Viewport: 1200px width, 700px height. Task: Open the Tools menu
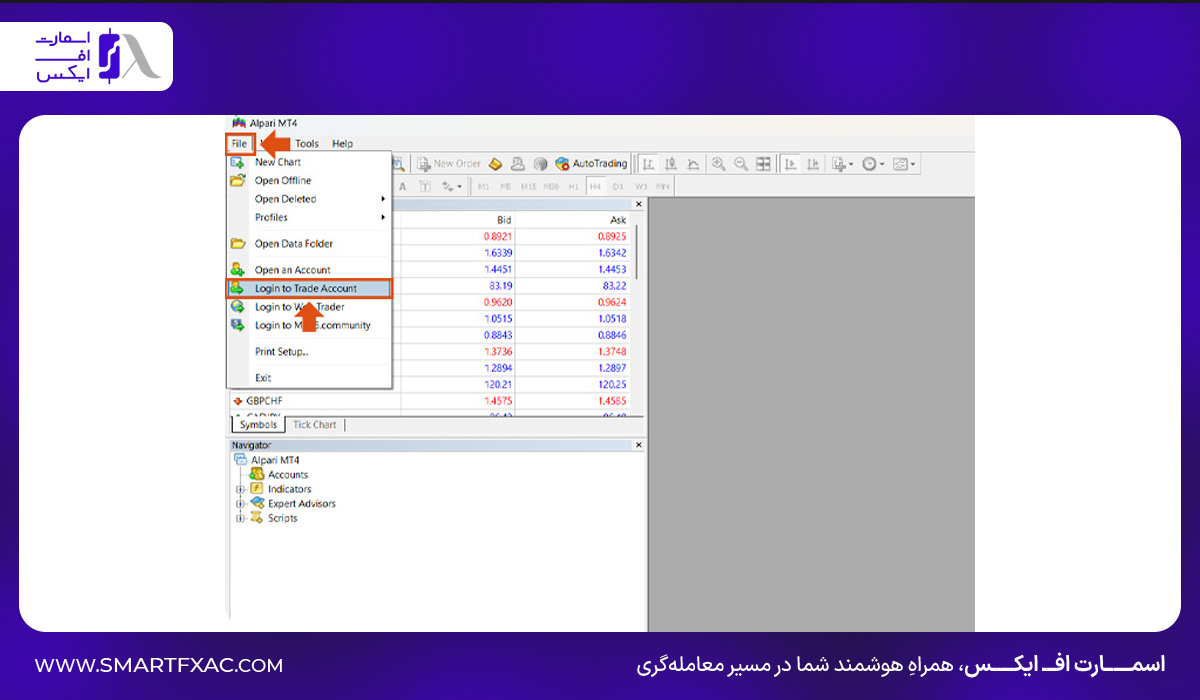click(307, 144)
